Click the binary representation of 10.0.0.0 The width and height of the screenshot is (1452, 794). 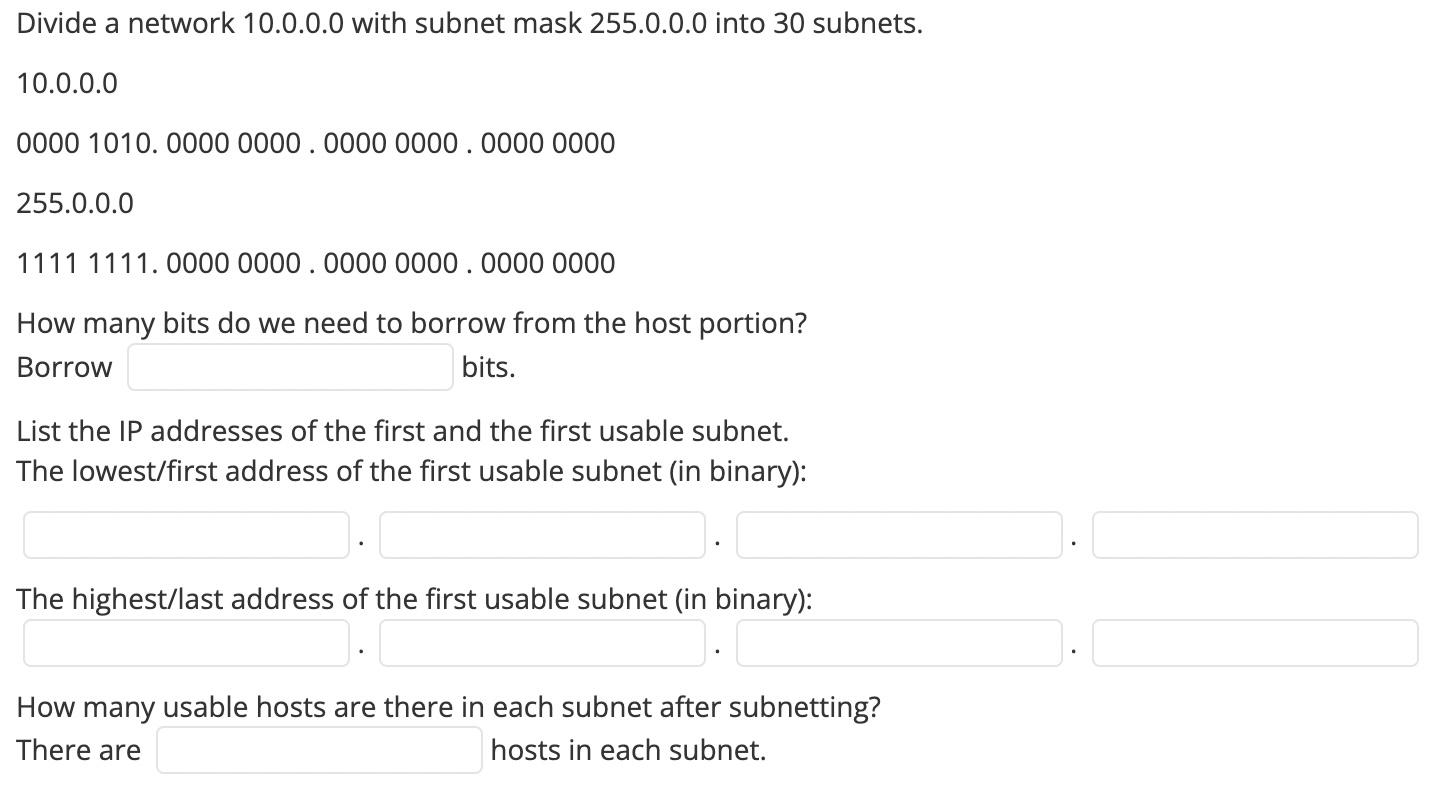315,143
